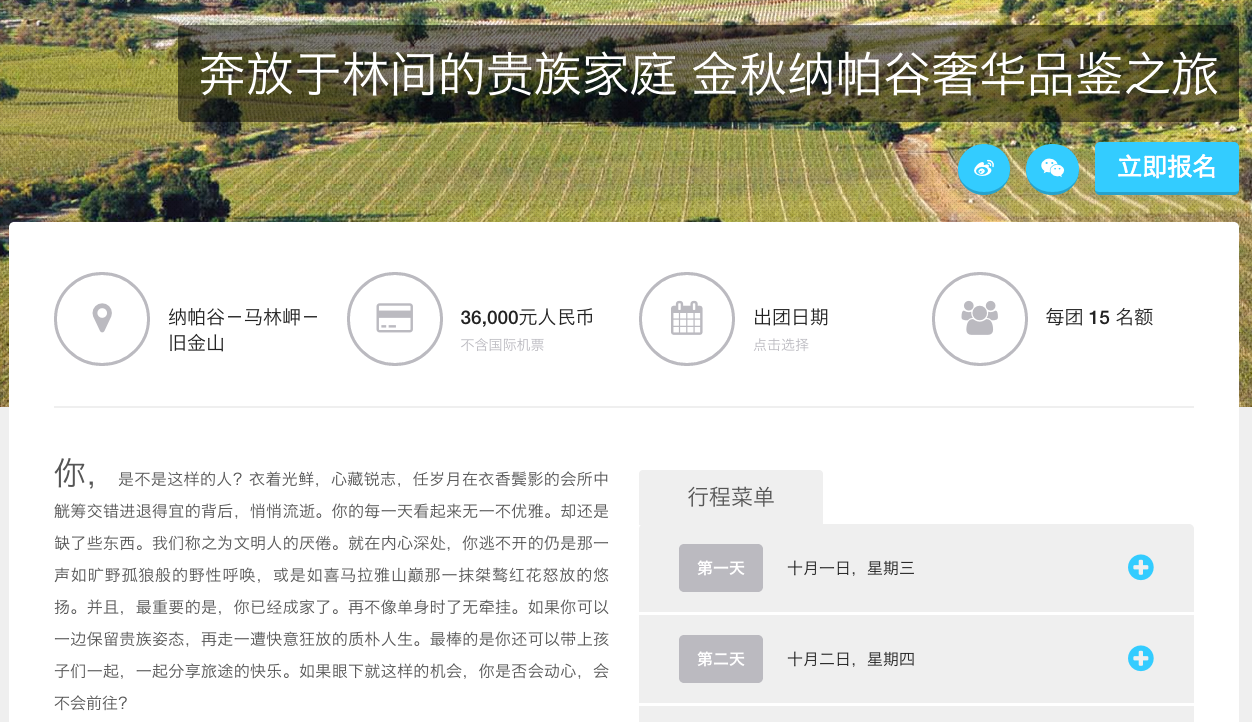Click the 不含国际机票 note

click(x=502, y=345)
